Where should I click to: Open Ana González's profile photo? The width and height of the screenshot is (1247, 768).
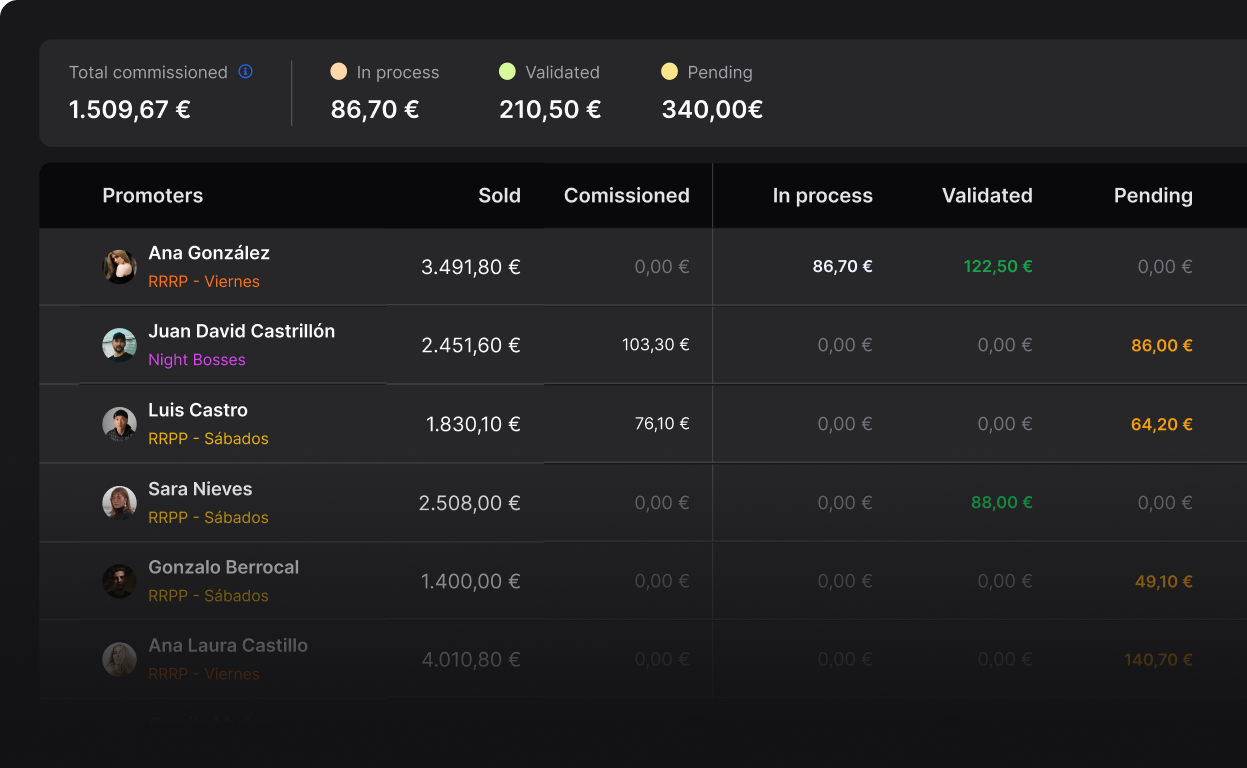[119, 266]
